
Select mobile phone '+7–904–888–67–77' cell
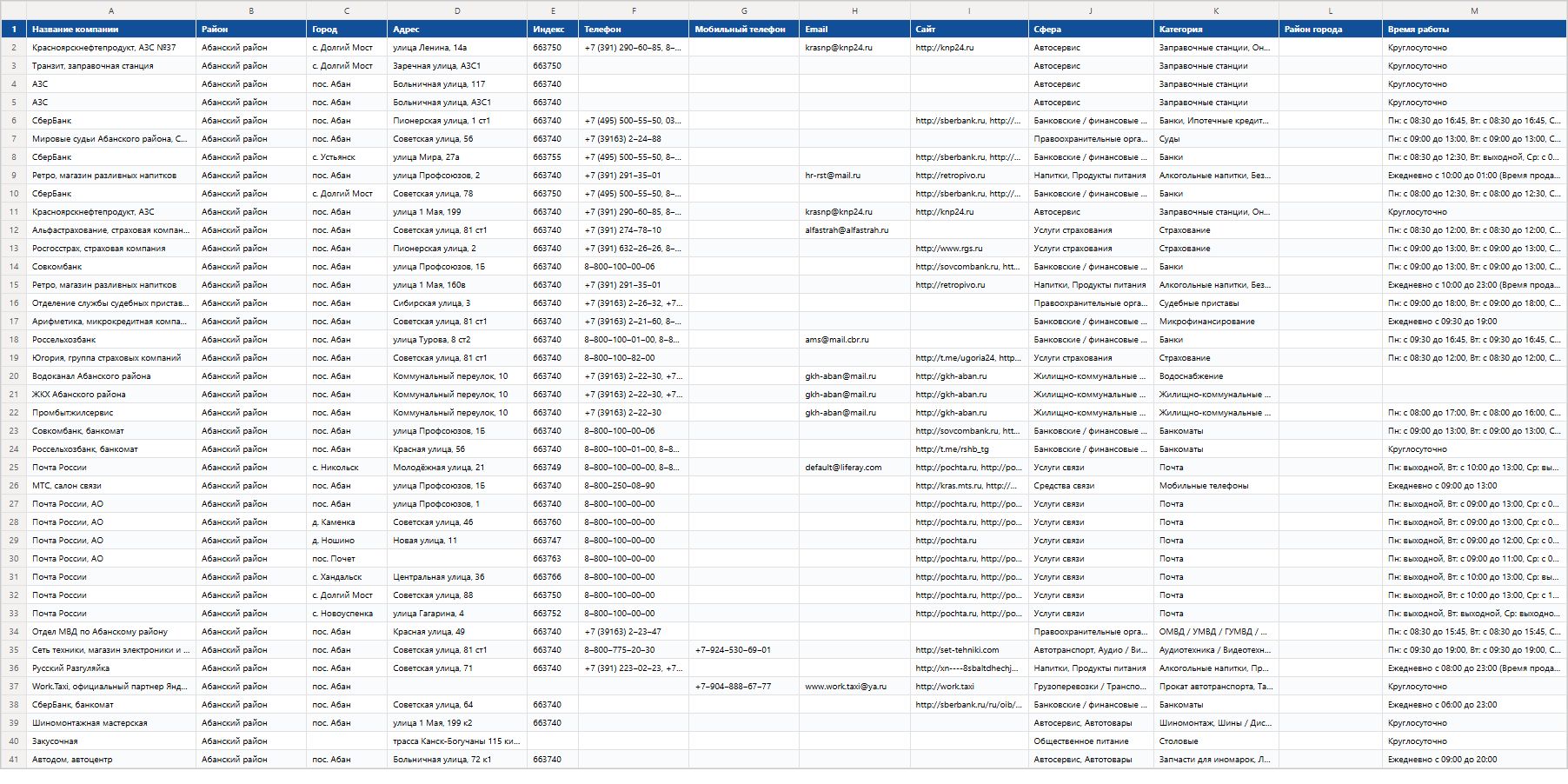(744, 687)
